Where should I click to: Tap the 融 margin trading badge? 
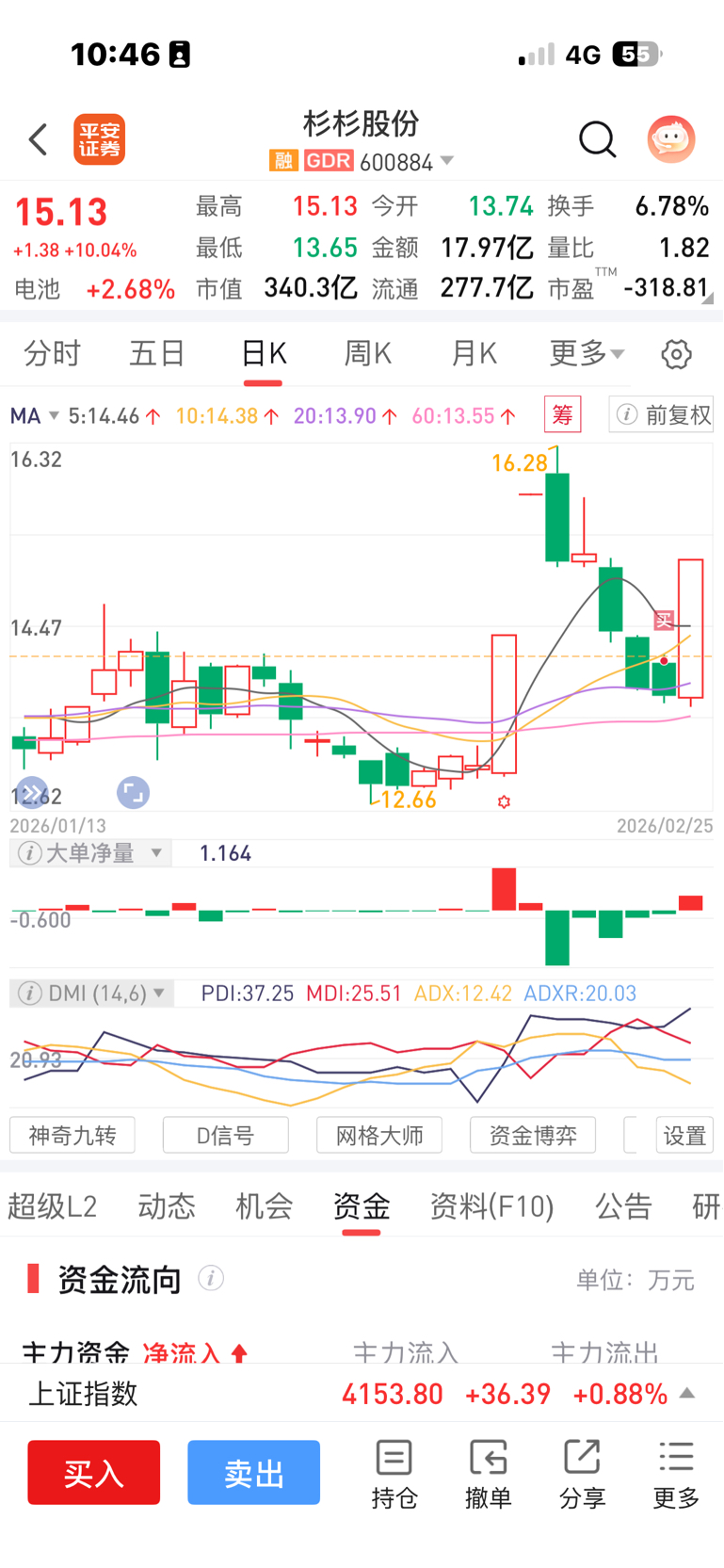[x=282, y=161]
